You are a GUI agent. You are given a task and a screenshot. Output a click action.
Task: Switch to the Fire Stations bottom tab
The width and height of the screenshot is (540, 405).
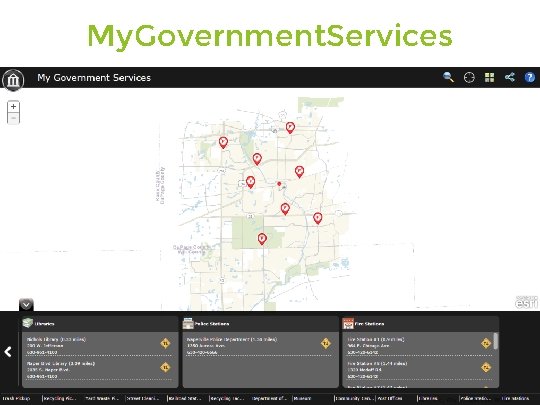pos(516,398)
